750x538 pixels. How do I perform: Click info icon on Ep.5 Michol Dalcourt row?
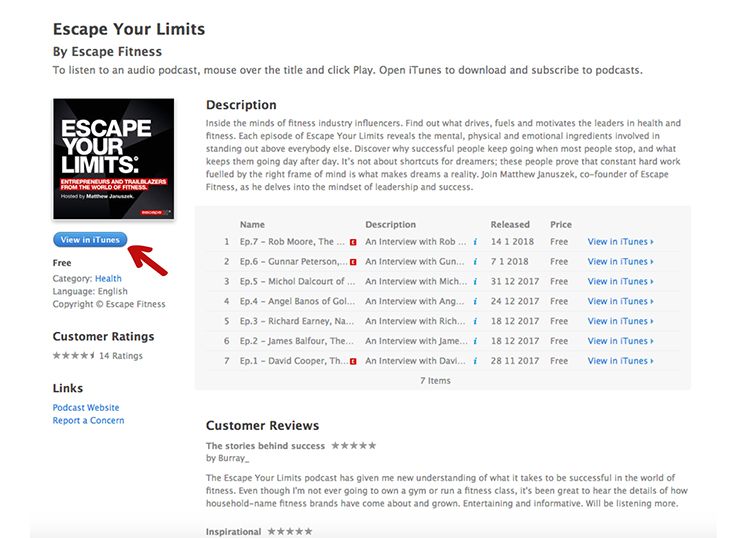[x=475, y=282]
